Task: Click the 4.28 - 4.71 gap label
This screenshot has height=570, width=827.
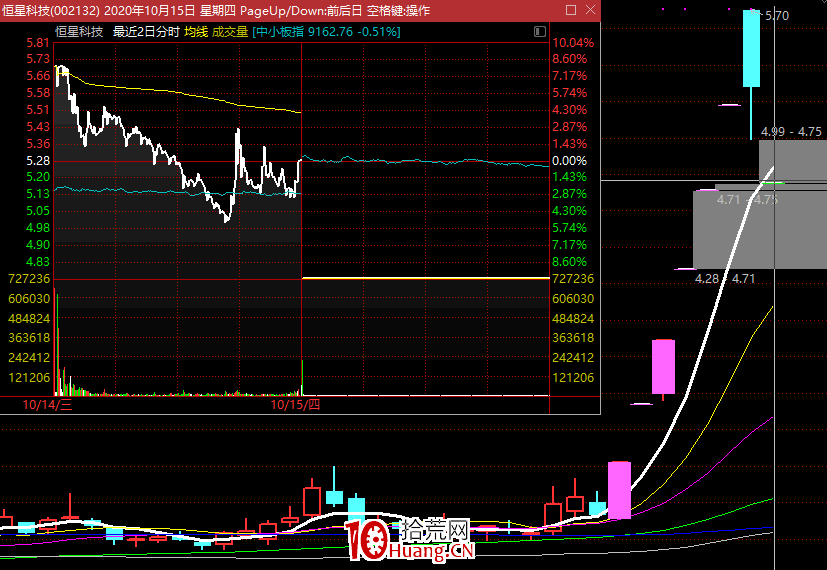Action: (725, 279)
